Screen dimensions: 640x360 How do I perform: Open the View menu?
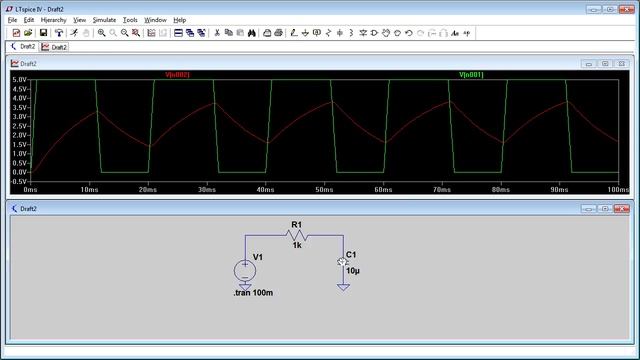(x=80, y=20)
